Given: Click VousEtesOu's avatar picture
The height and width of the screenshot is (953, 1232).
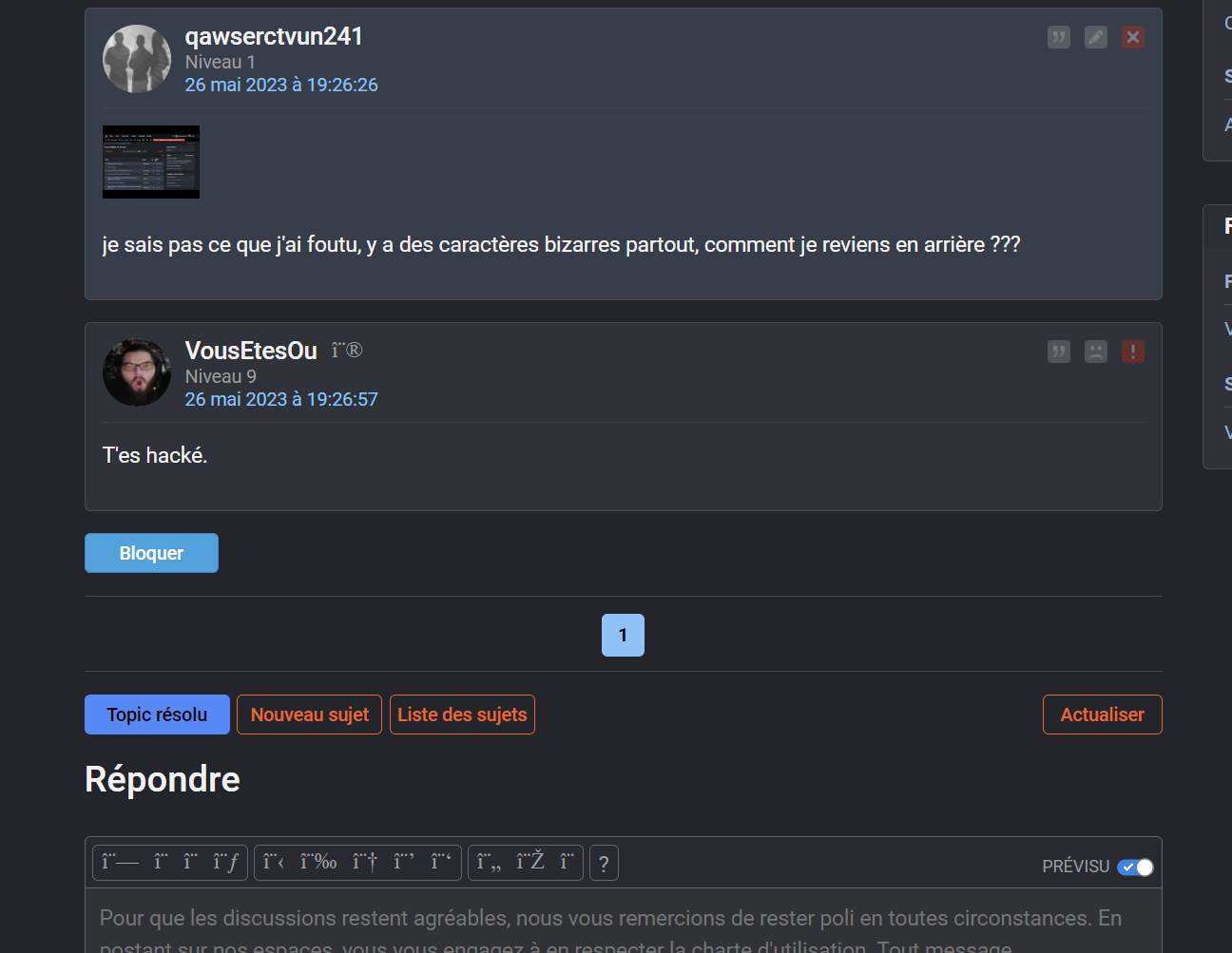Looking at the screenshot, I should pyautogui.click(x=137, y=372).
